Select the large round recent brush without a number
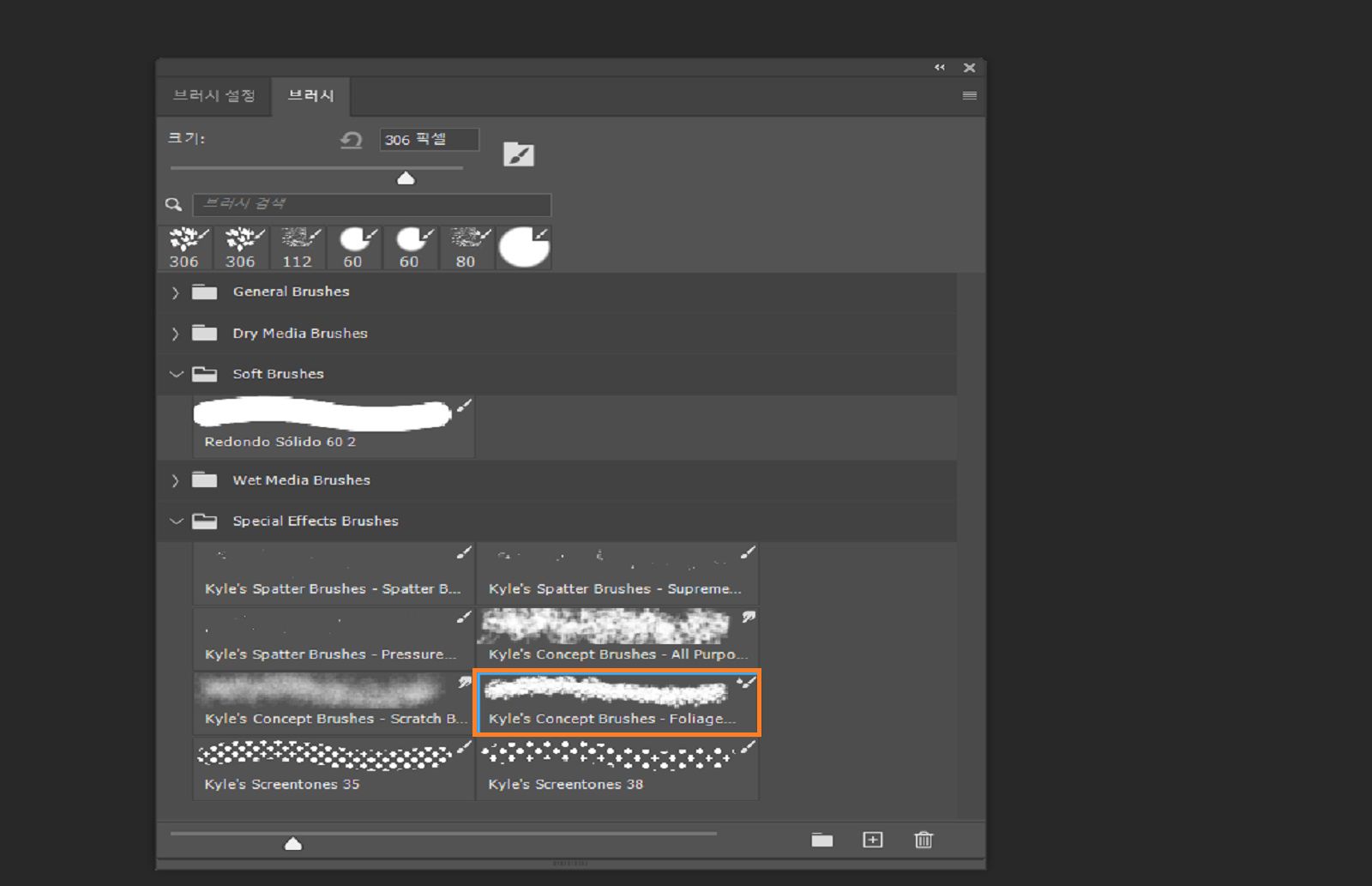The height and width of the screenshot is (886, 1372). pyautogui.click(x=524, y=248)
